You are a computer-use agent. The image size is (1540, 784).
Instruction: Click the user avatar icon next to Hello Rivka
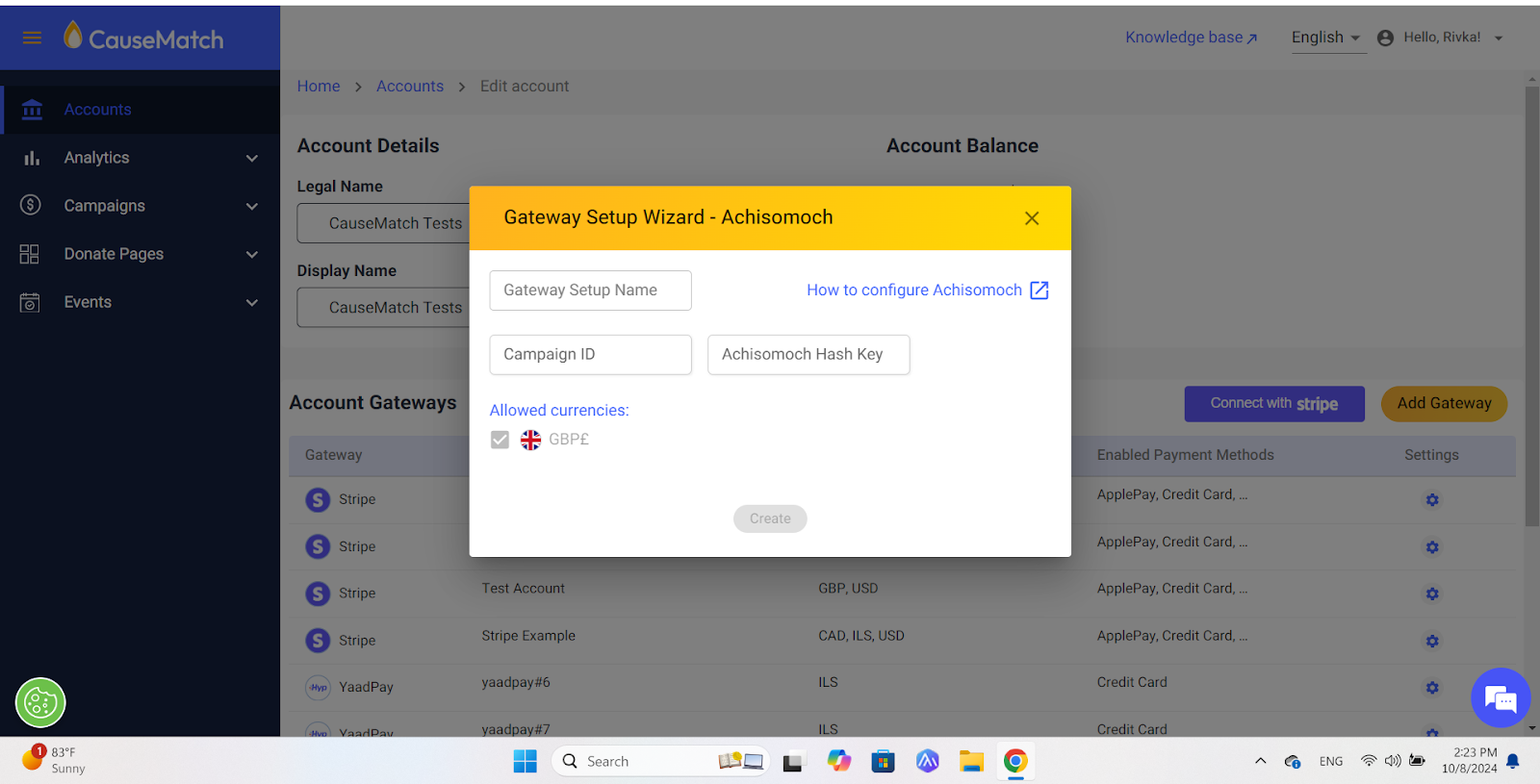tap(1385, 38)
